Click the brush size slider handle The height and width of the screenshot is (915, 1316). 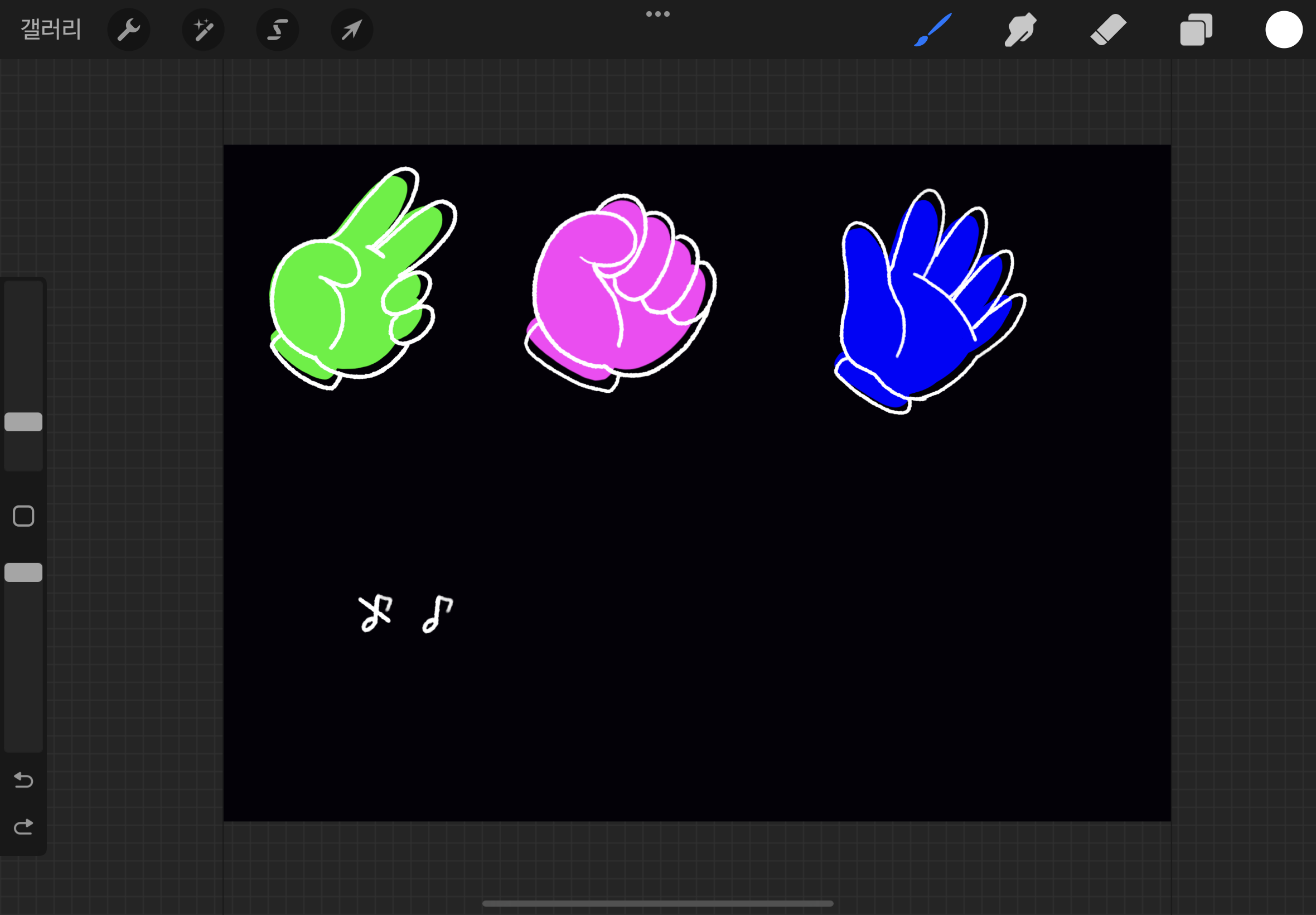point(23,422)
